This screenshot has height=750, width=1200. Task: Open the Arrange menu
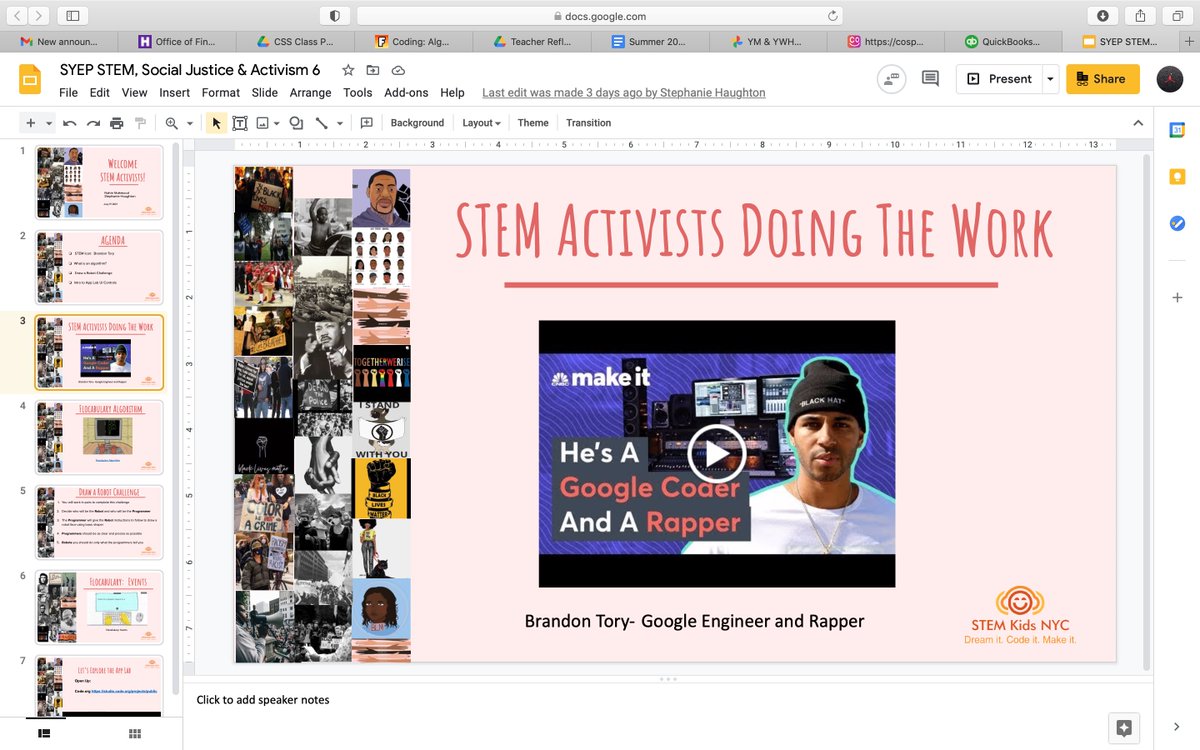[310, 92]
